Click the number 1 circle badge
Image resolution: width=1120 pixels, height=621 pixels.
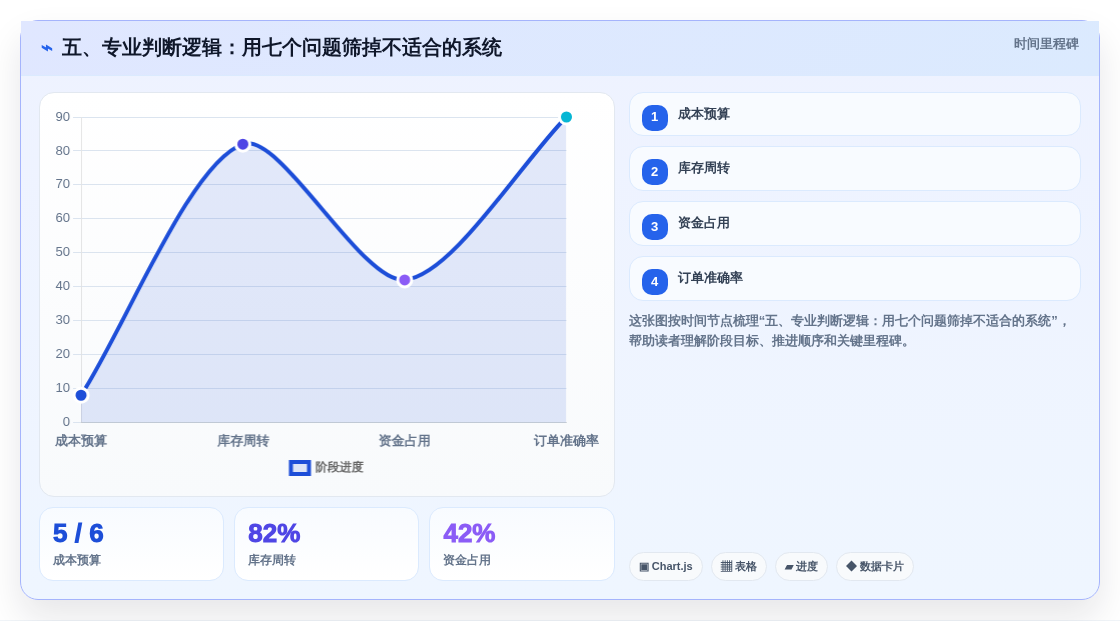point(654,117)
